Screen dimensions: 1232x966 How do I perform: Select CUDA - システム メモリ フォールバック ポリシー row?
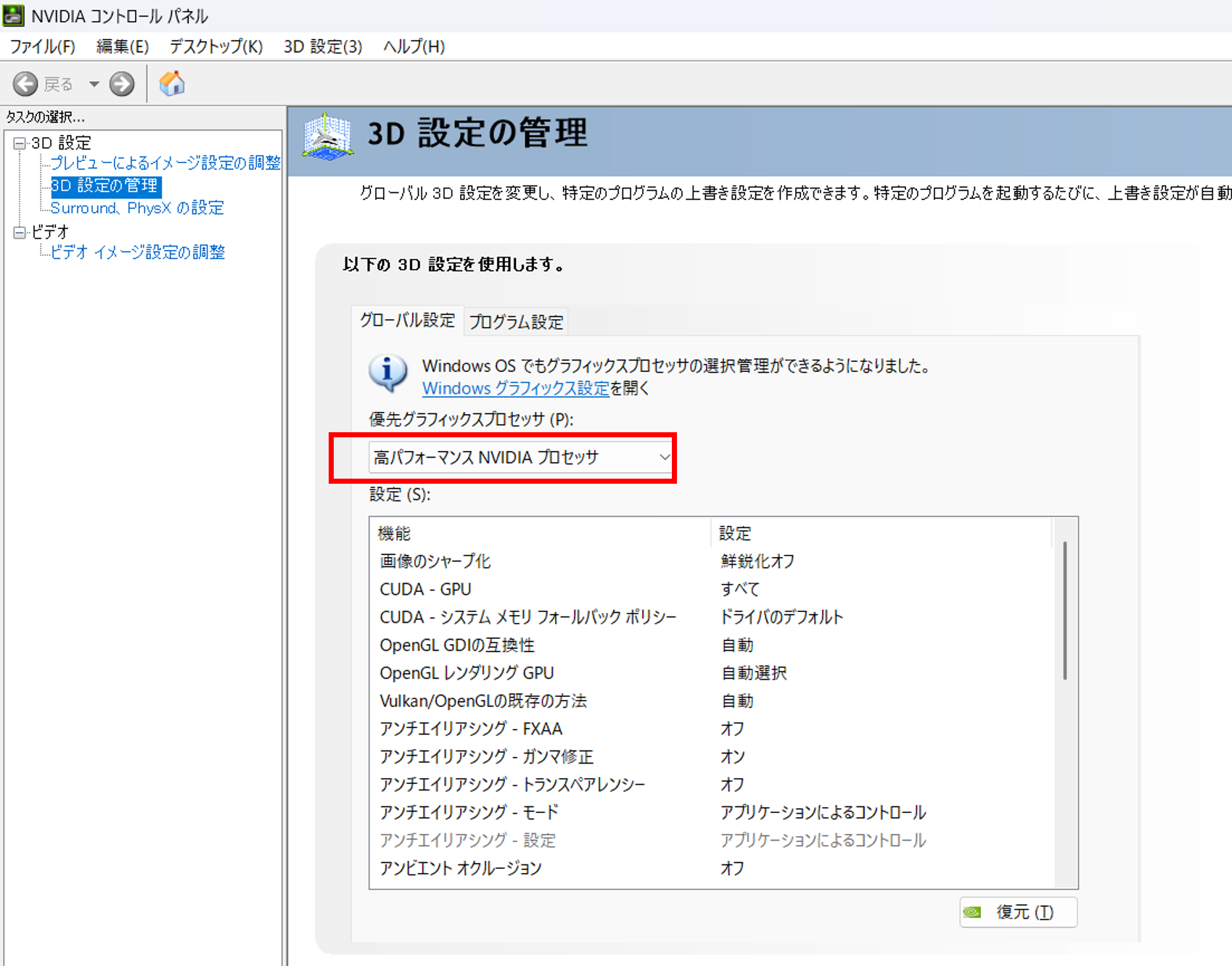711,617
